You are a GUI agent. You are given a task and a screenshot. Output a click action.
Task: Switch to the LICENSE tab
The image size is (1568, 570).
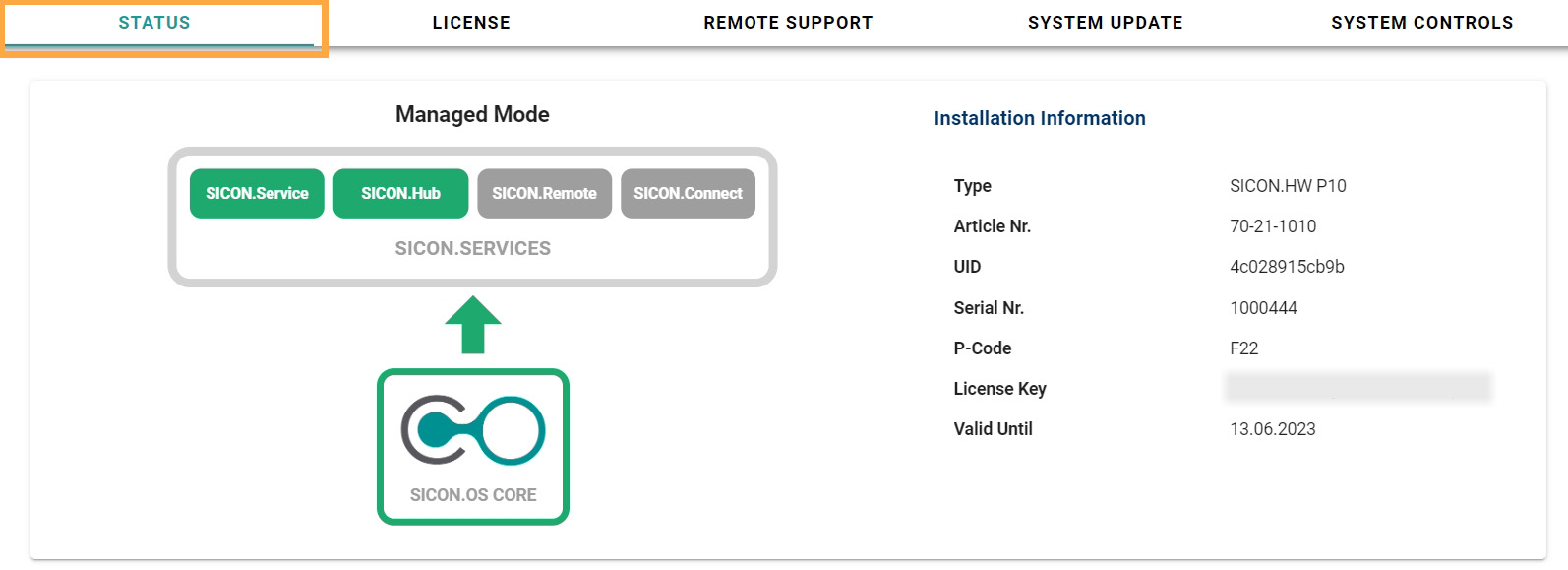click(x=471, y=23)
